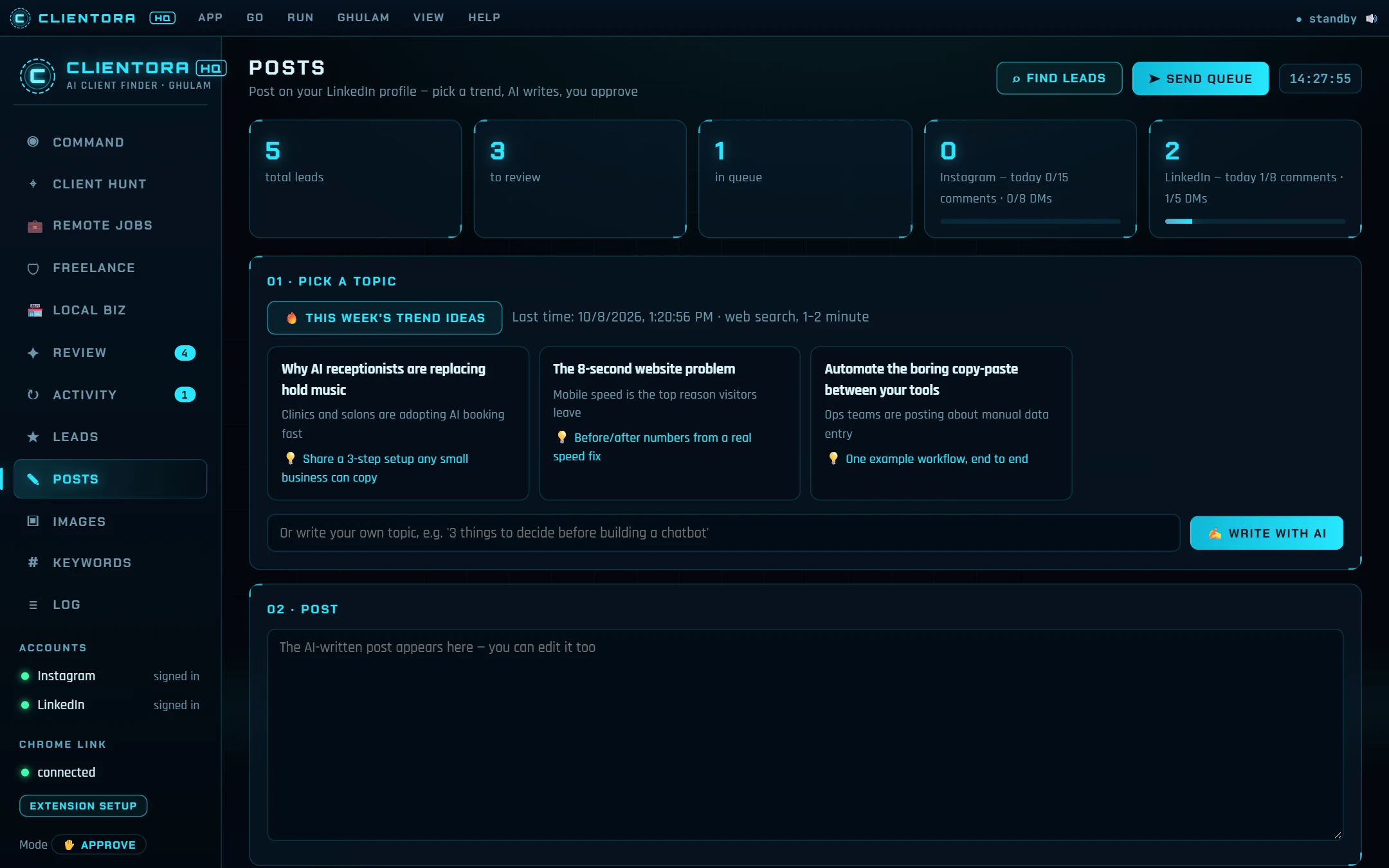
Task: Click the LinkedIn daily progress bar
Action: tap(1255, 221)
